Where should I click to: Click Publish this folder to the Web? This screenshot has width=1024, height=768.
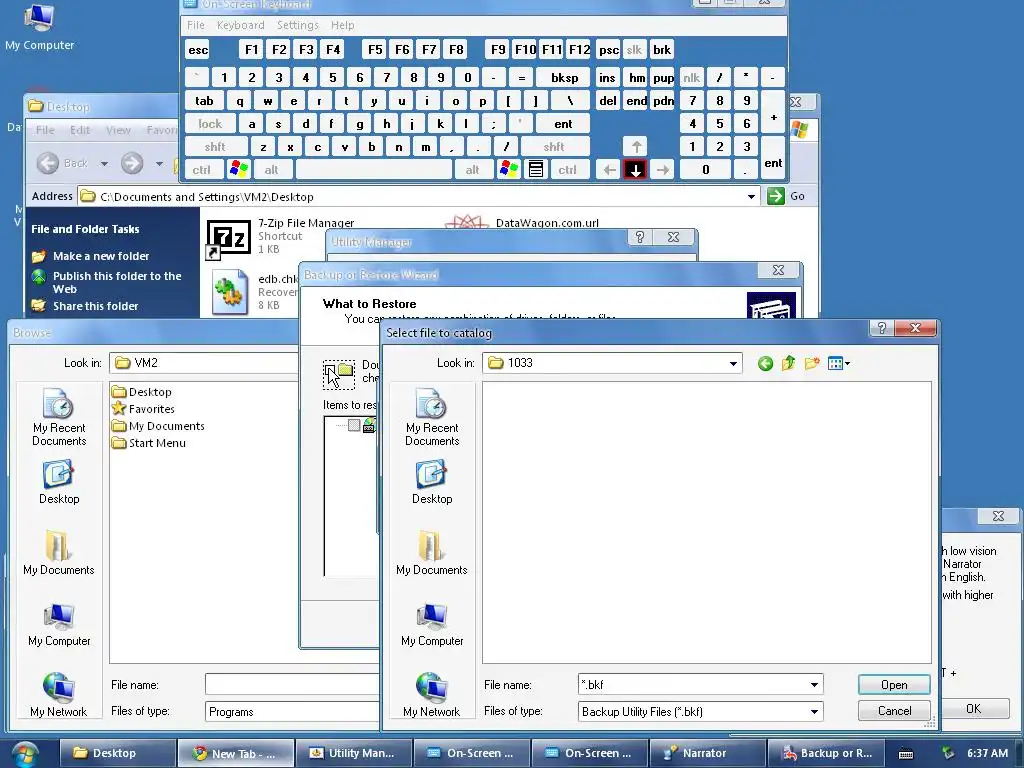117,282
